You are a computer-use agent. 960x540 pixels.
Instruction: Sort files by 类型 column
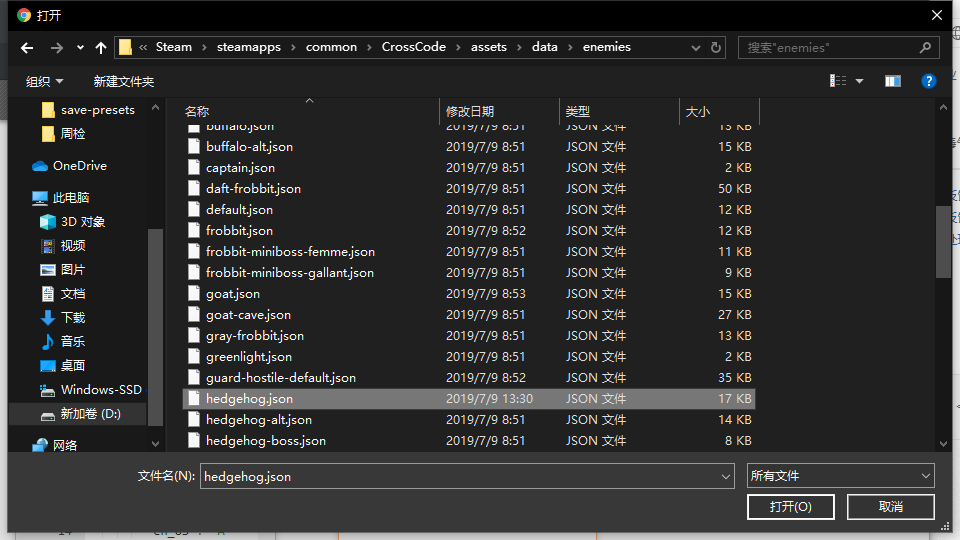coord(577,111)
